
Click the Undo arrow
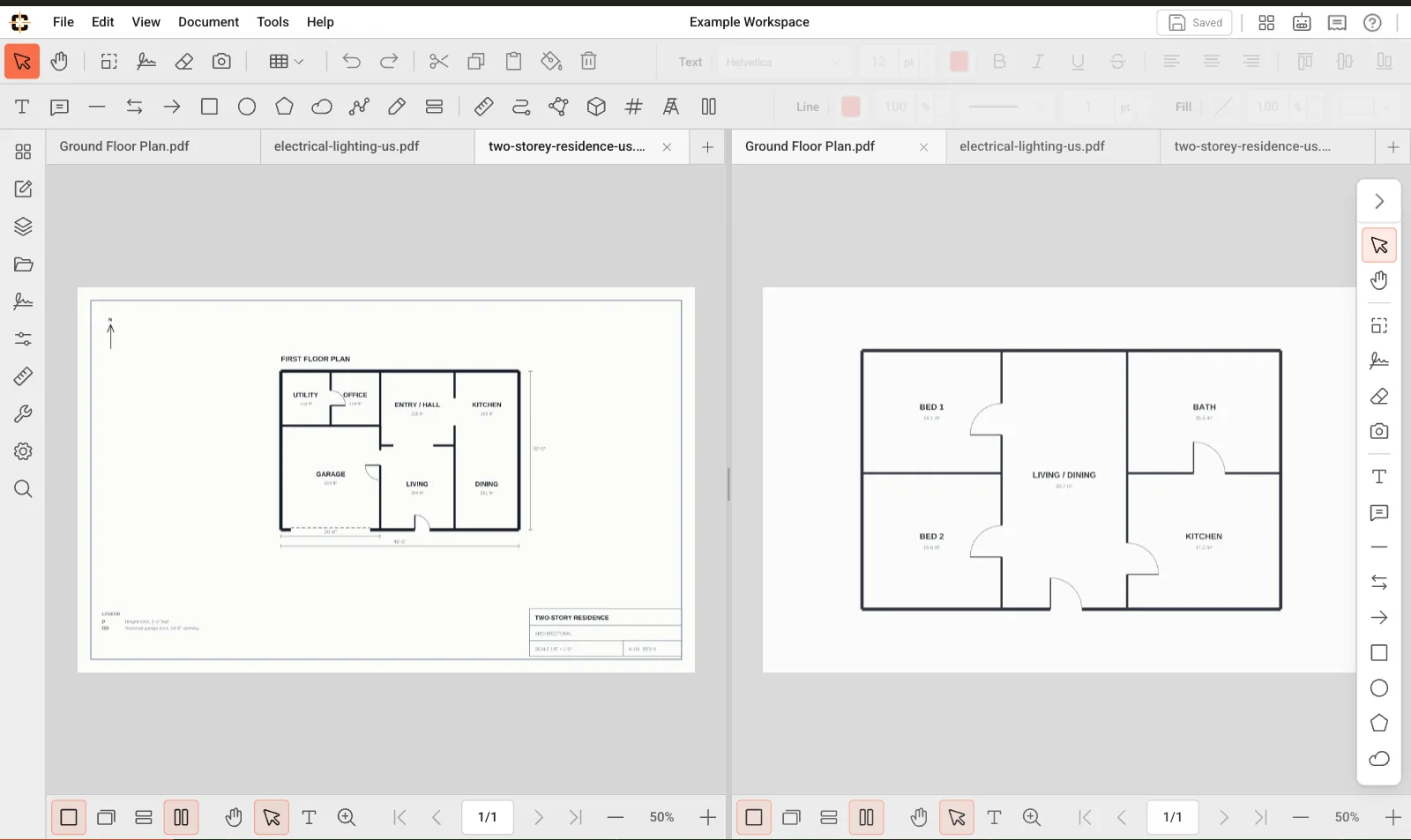(x=352, y=62)
